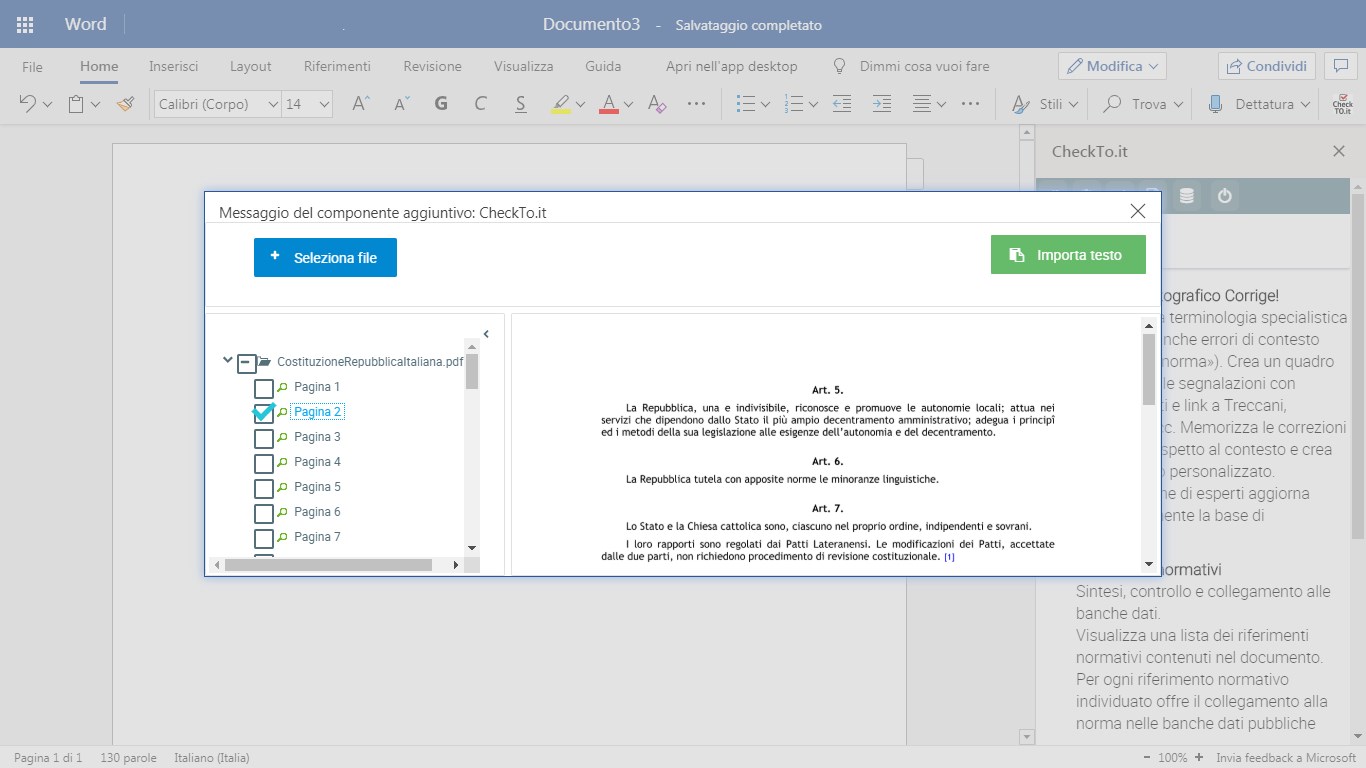Click Apri nell'app desktop

coord(732,66)
